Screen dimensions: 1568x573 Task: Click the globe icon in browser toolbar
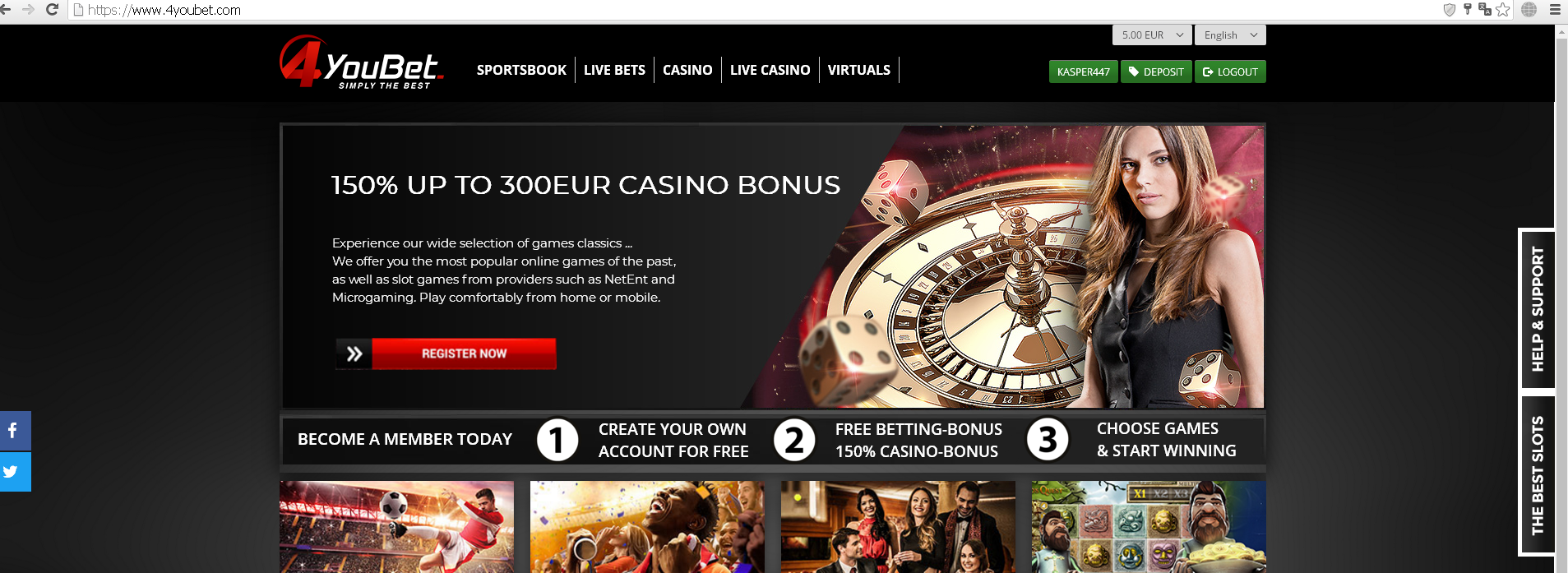(1529, 10)
